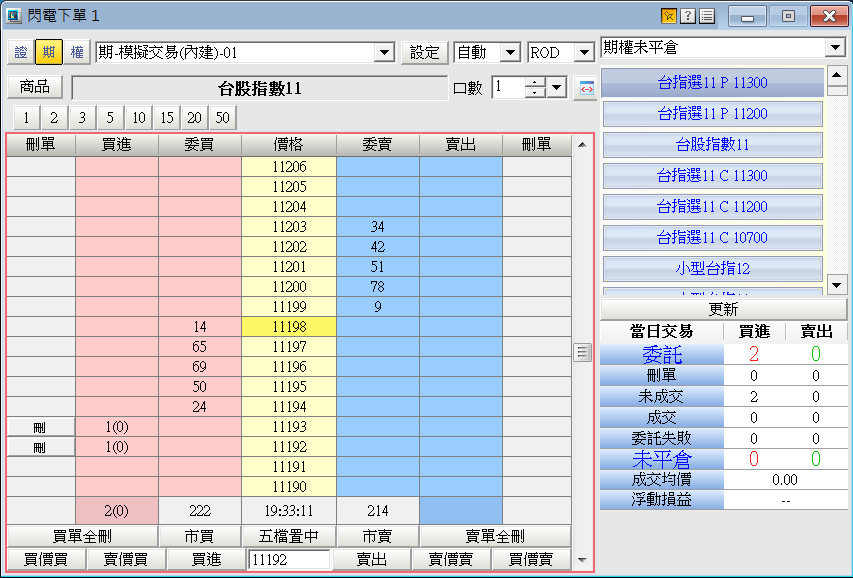Click the scrollbar grip beside the price ladder
The height and width of the screenshot is (578, 853).
tap(581, 350)
